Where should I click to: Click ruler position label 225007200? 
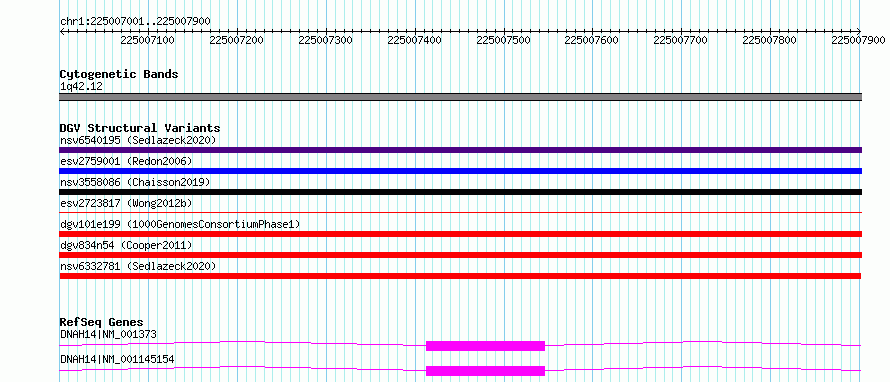[237, 40]
